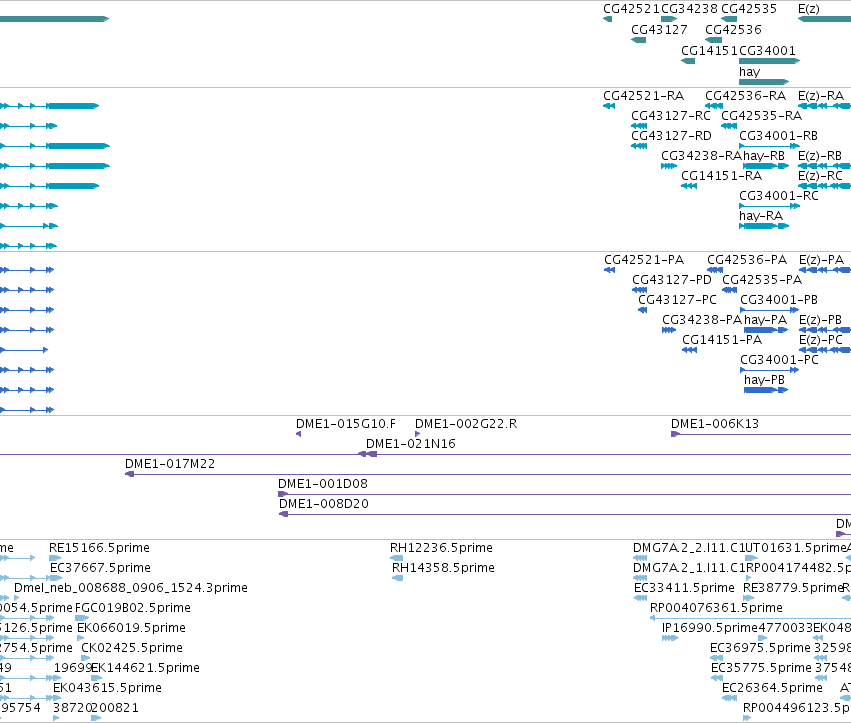Click BAC end label DME1-015G10.F
Screen dimensions: 851x723
coord(346,424)
